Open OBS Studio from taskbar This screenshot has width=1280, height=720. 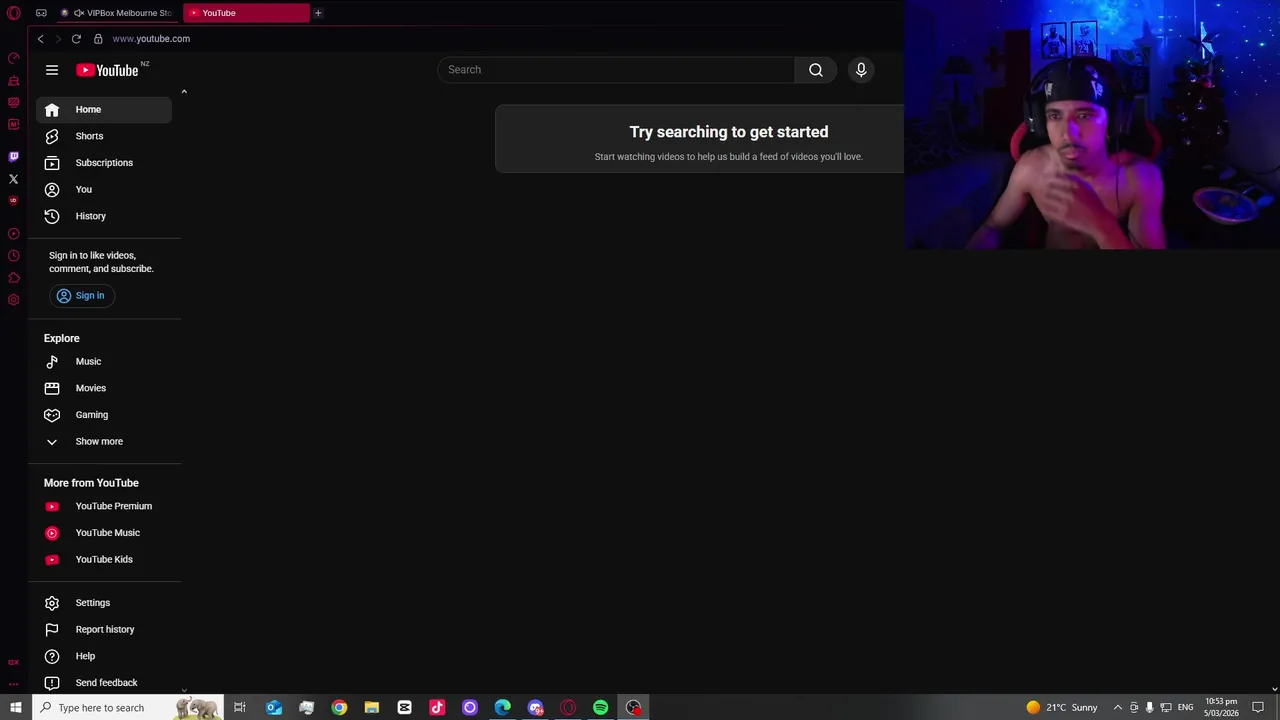633,708
